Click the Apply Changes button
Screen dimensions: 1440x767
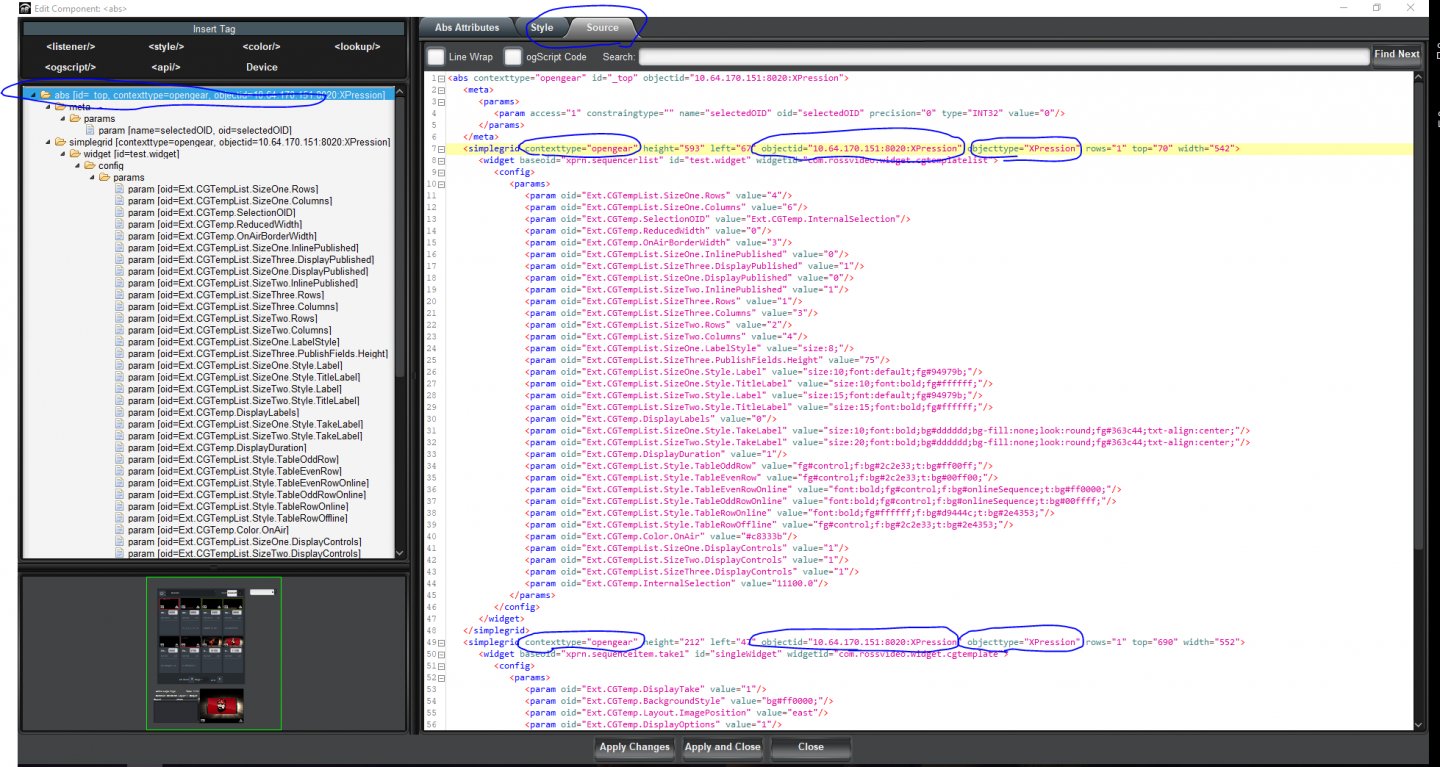pyautogui.click(x=634, y=747)
